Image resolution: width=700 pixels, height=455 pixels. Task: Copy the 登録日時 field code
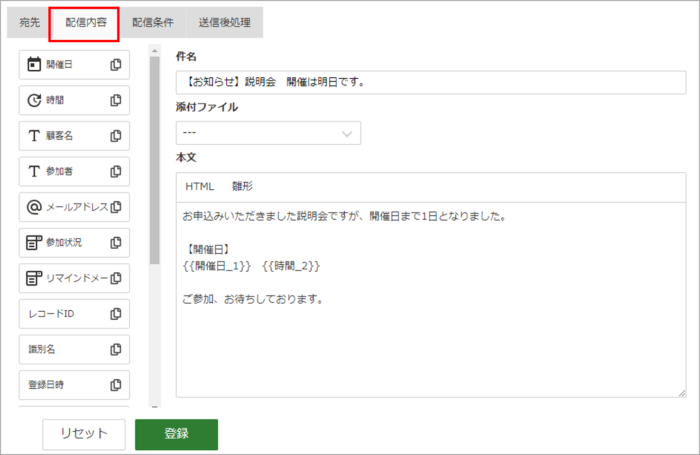116,385
